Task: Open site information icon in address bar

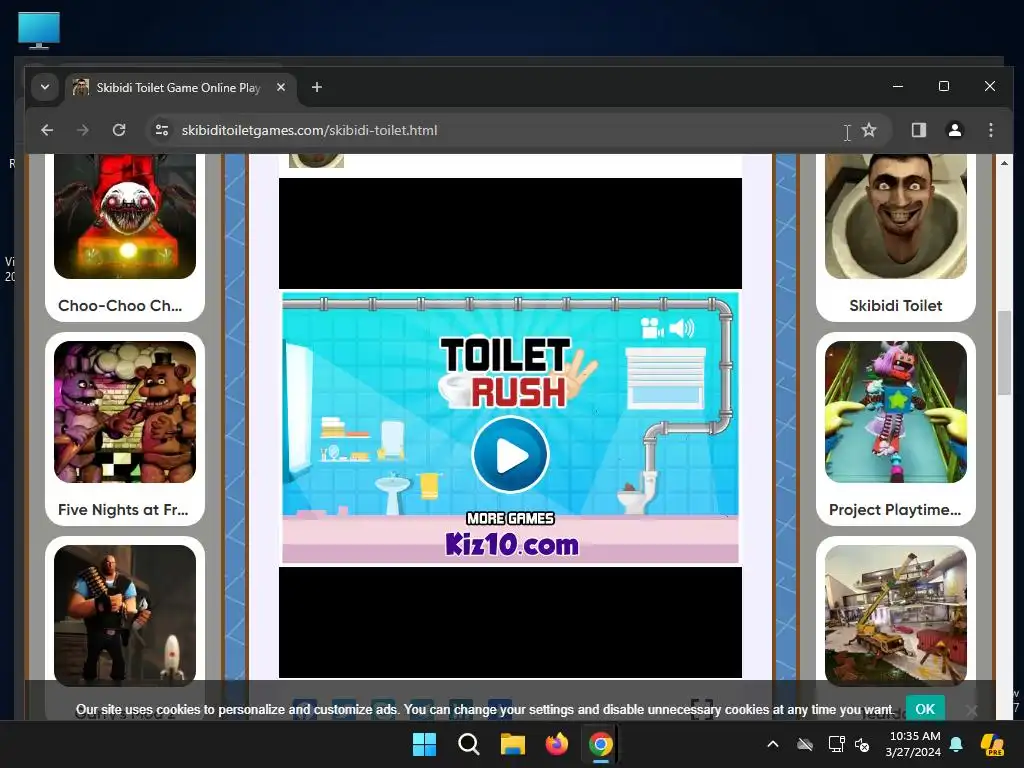Action: point(161,130)
